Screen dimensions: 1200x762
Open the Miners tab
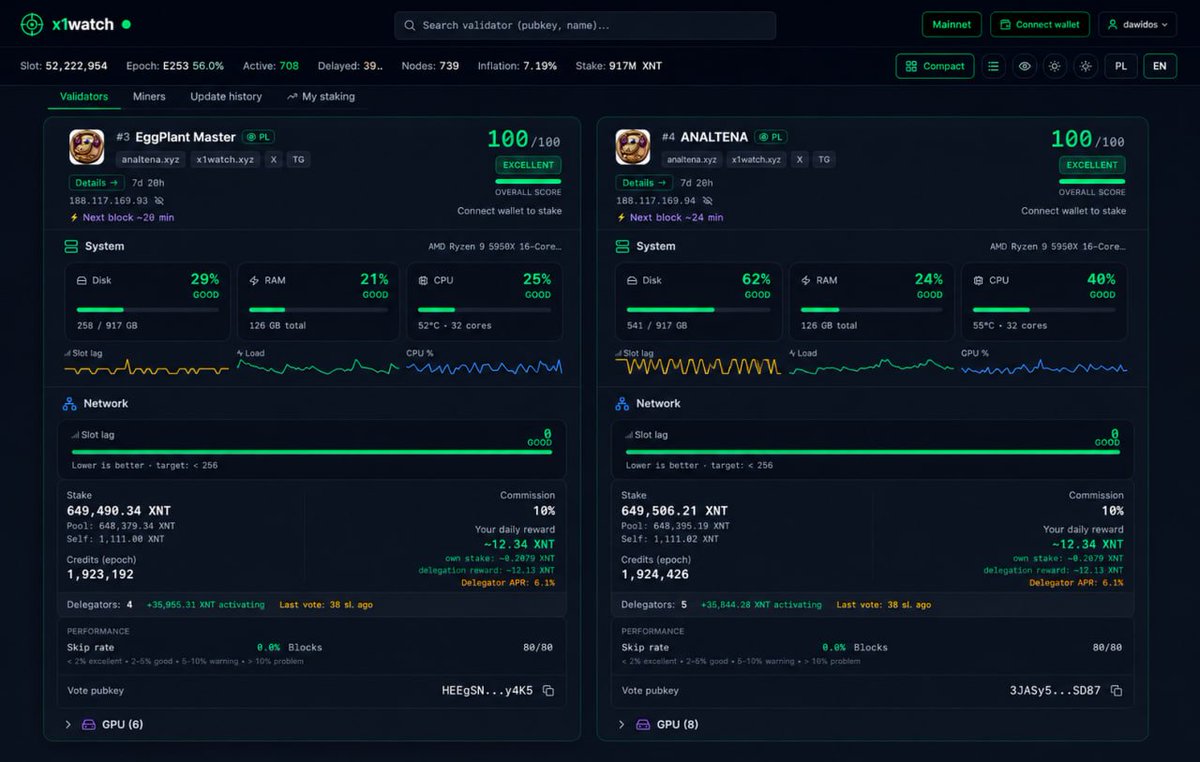point(149,96)
